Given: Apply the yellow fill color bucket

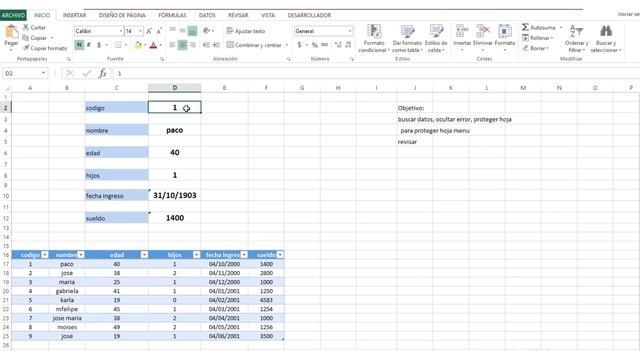Looking at the screenshot, I should 138,45.
